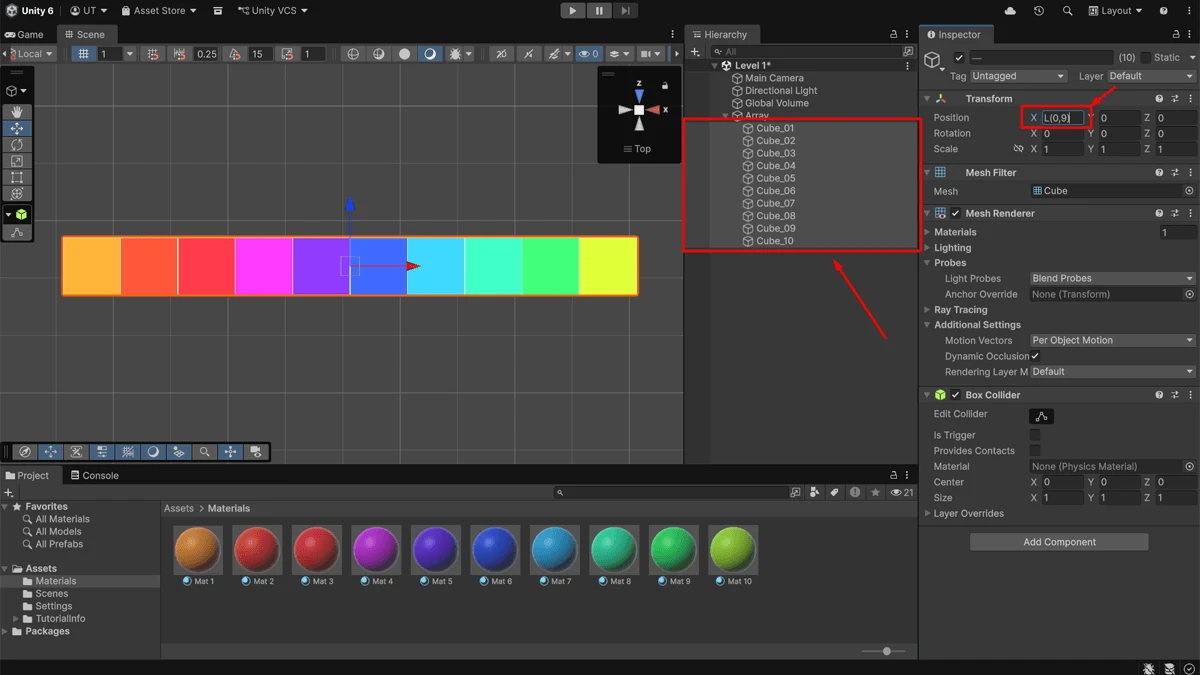Open the Layer Default dropdown
1200x675 pixels.
(1150, 76)
